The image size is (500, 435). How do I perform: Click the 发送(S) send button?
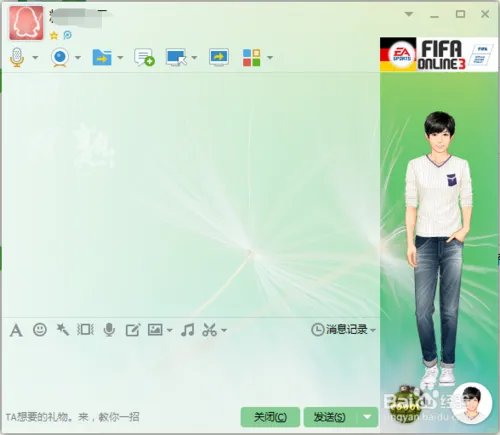point(330,417)
